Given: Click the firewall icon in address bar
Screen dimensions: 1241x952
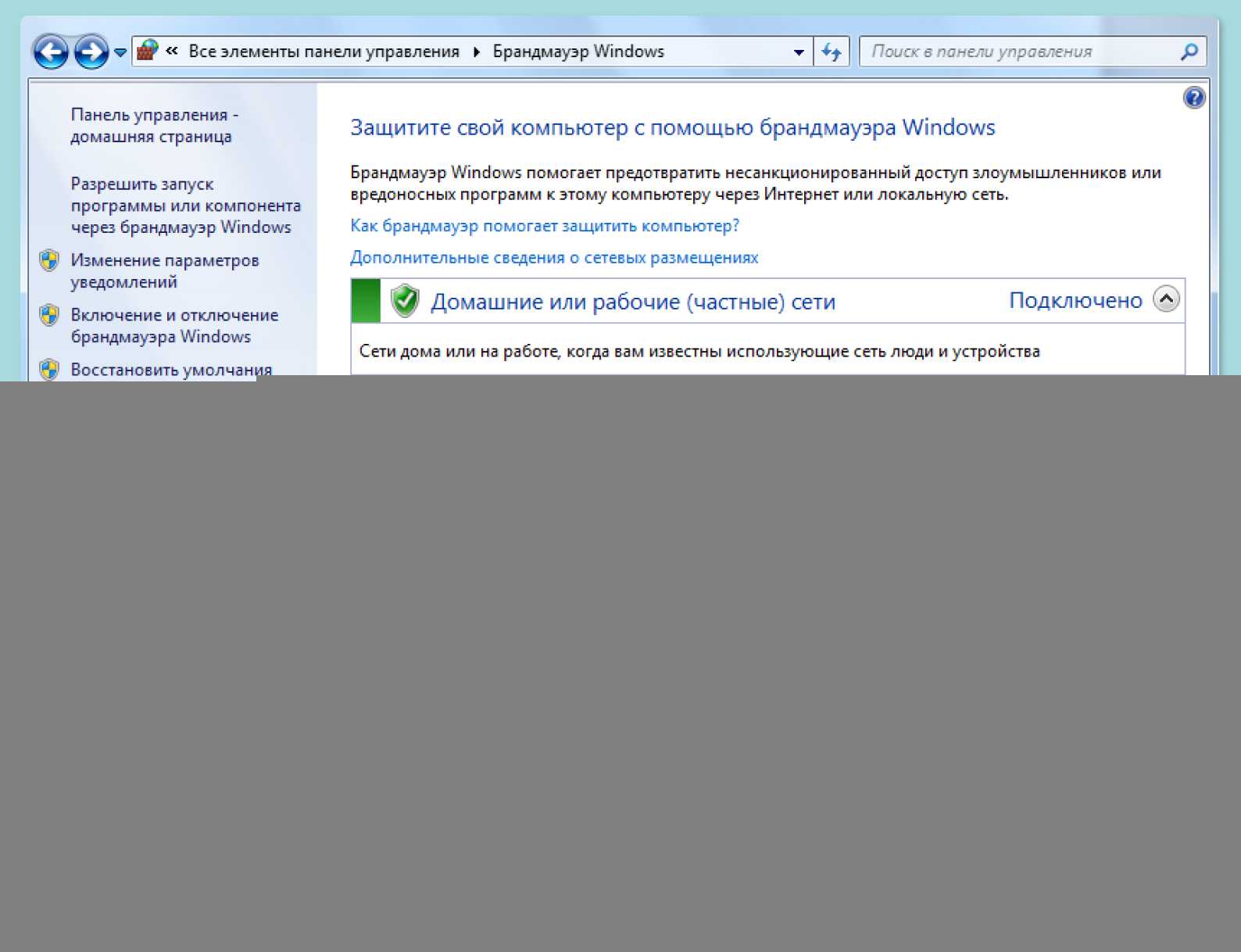Looking at the screenshot, I should 148,51.
